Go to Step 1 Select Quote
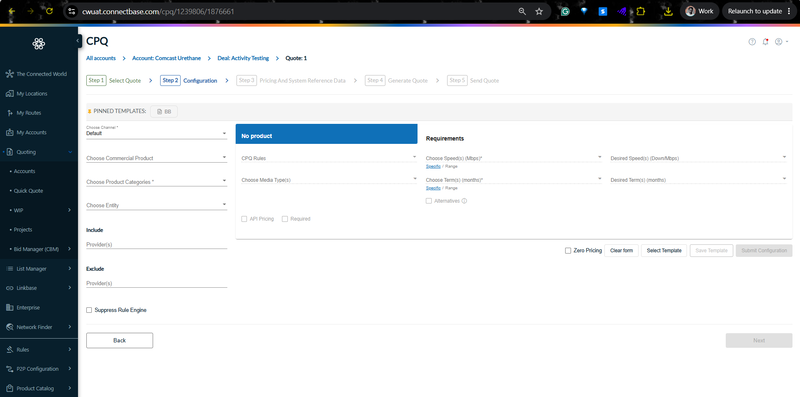The height and width of the screenshot is (397, 800). click(114, 81)
